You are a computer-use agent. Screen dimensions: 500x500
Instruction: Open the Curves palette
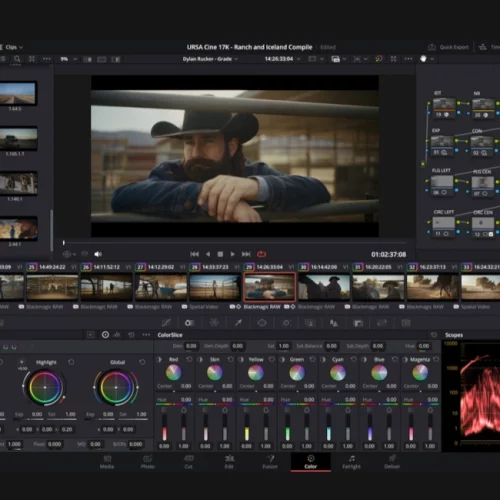pyautogui.click(x=166, y=323)
